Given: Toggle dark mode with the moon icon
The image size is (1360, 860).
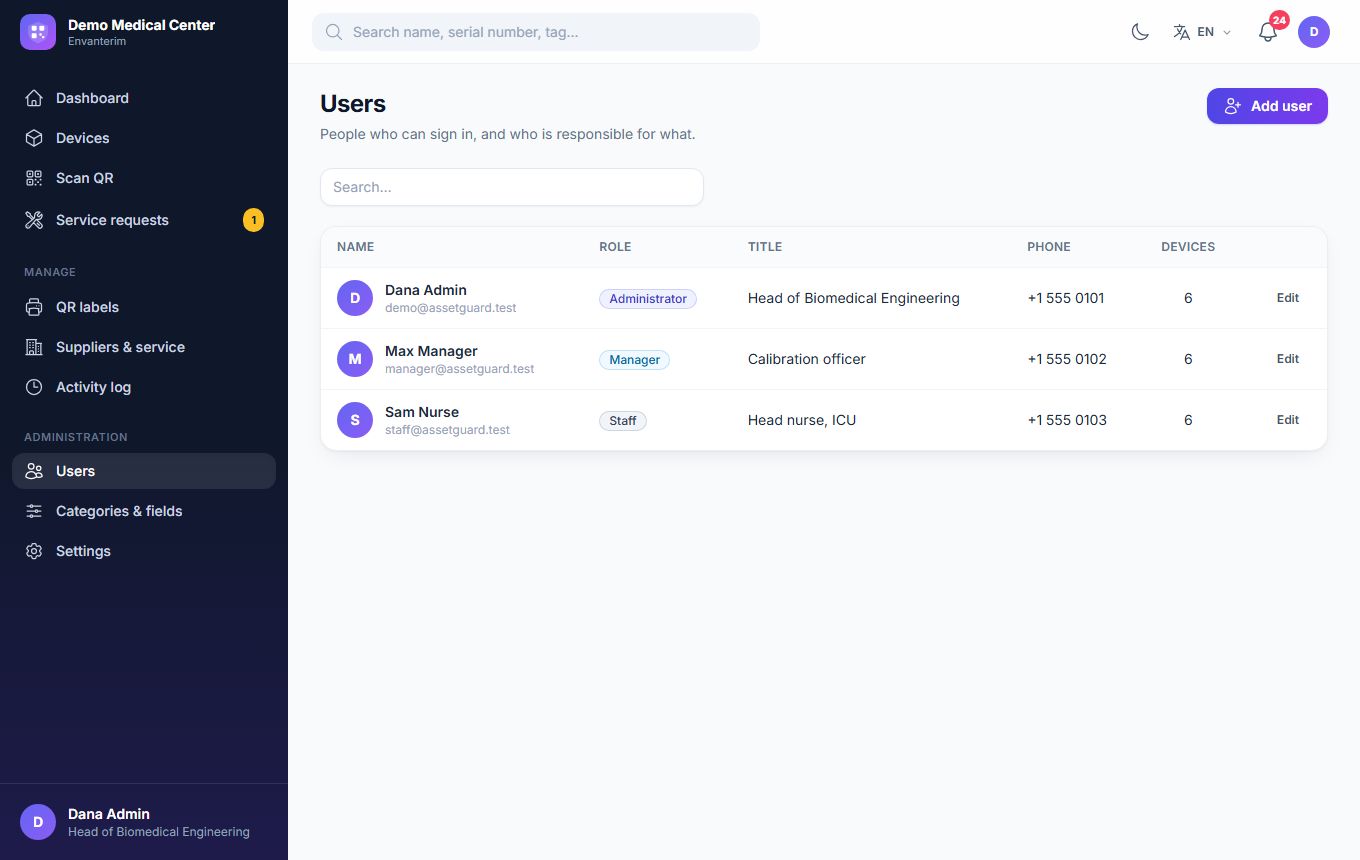Looking at the screenshot, I should [1140, 32].
